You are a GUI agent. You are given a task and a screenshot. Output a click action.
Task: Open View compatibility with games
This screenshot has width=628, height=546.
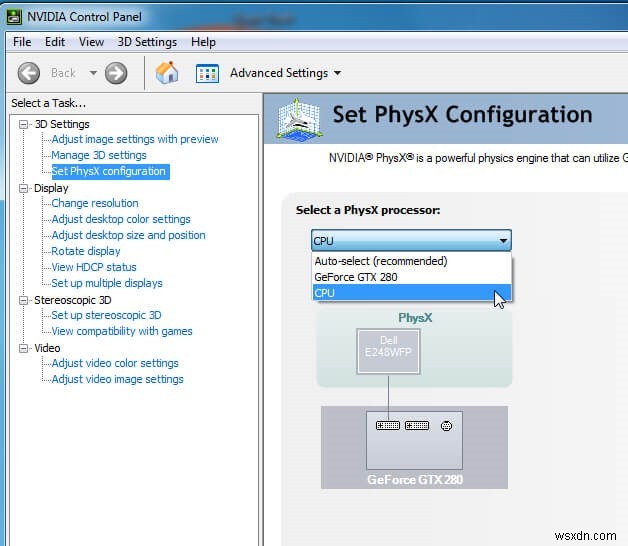point(122,332)
